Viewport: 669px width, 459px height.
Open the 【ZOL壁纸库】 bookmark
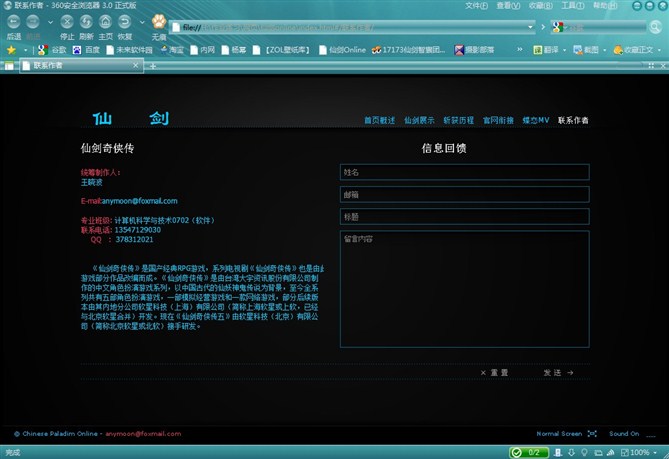coord(282,50)
